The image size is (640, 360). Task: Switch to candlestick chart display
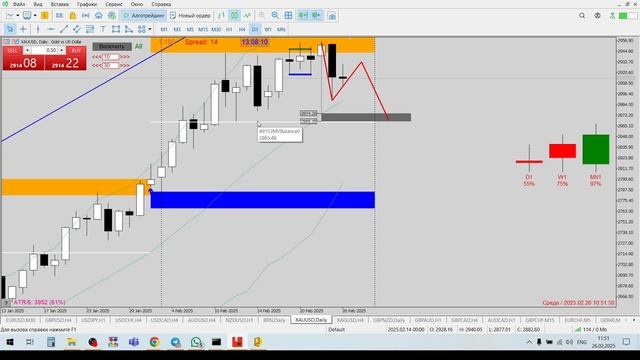click(x=234, y=16)
